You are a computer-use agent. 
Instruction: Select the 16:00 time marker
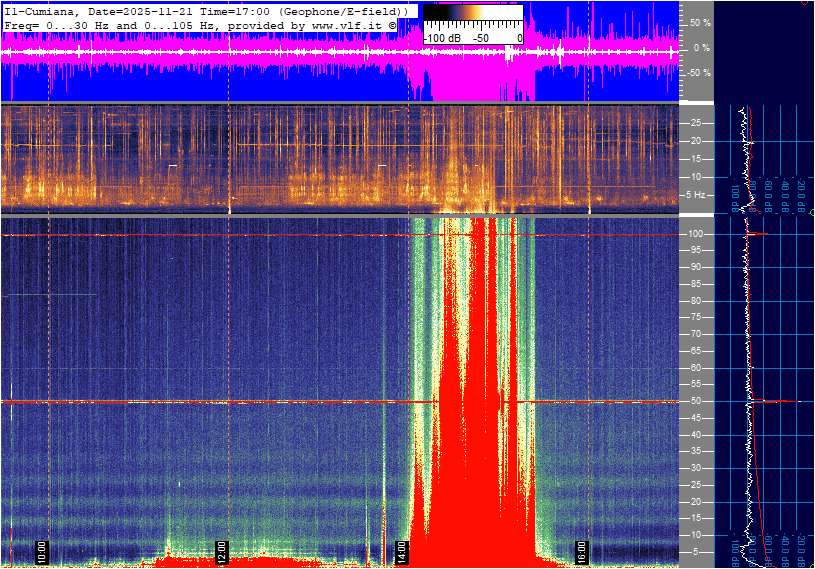click(x=582, y=551)
